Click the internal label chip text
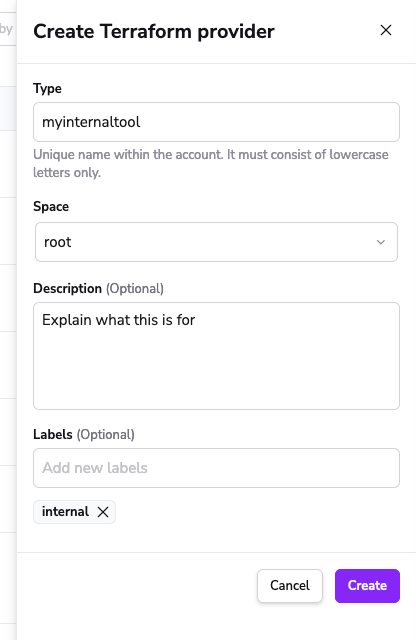 click(65, 511)
